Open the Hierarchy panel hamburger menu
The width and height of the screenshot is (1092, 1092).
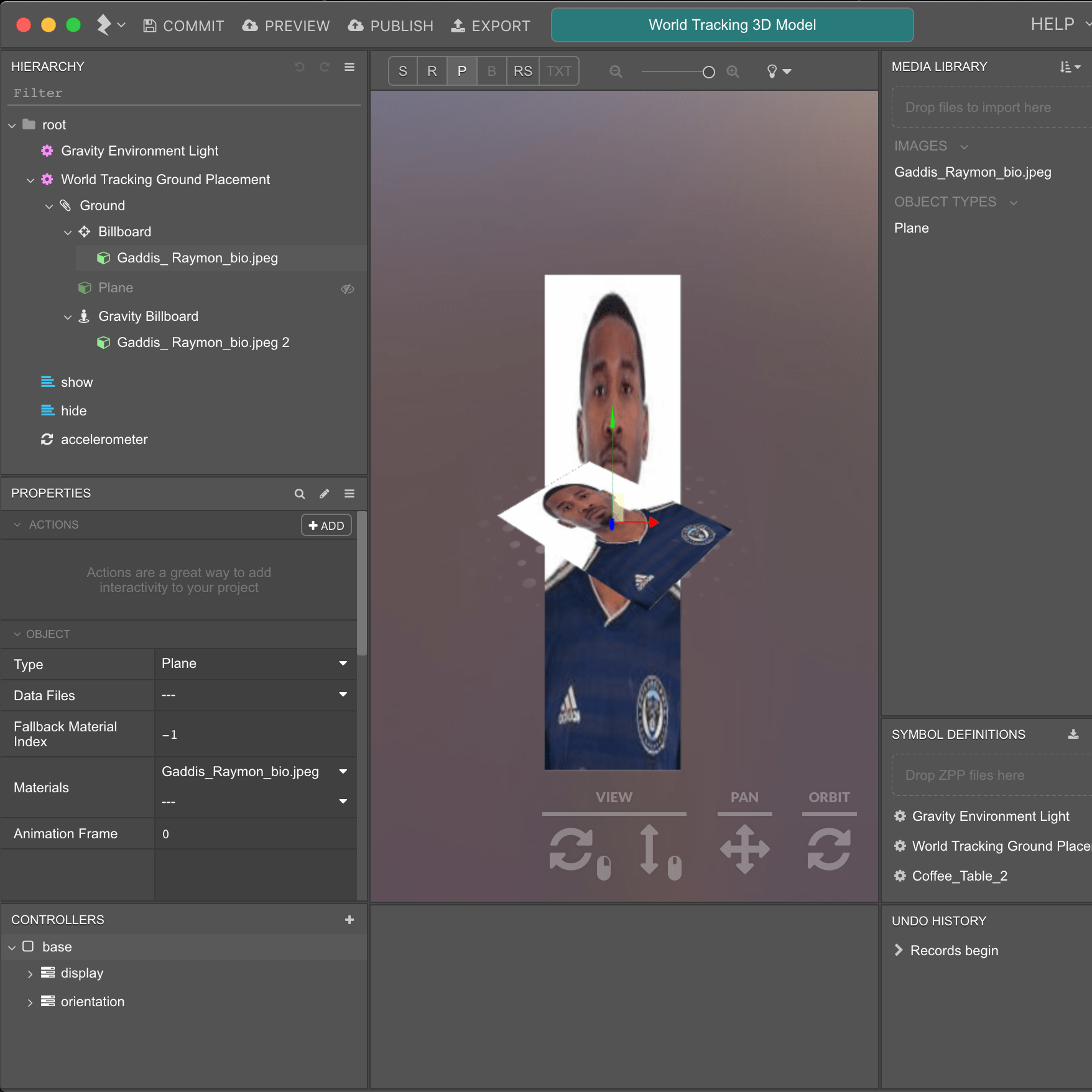[x=349, y=67]
